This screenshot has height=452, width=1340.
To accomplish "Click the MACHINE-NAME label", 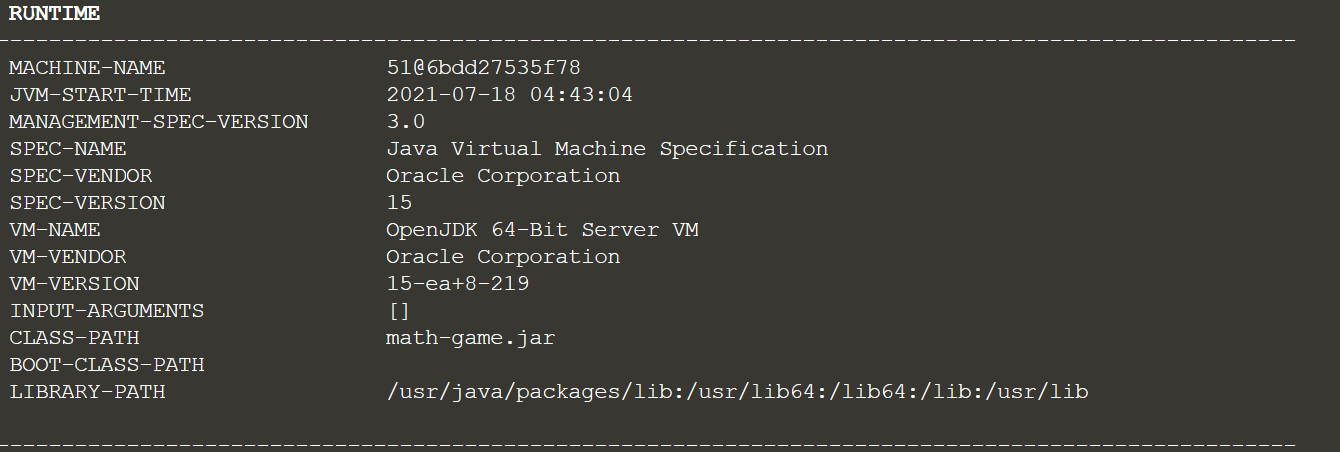I will (87, 68).
